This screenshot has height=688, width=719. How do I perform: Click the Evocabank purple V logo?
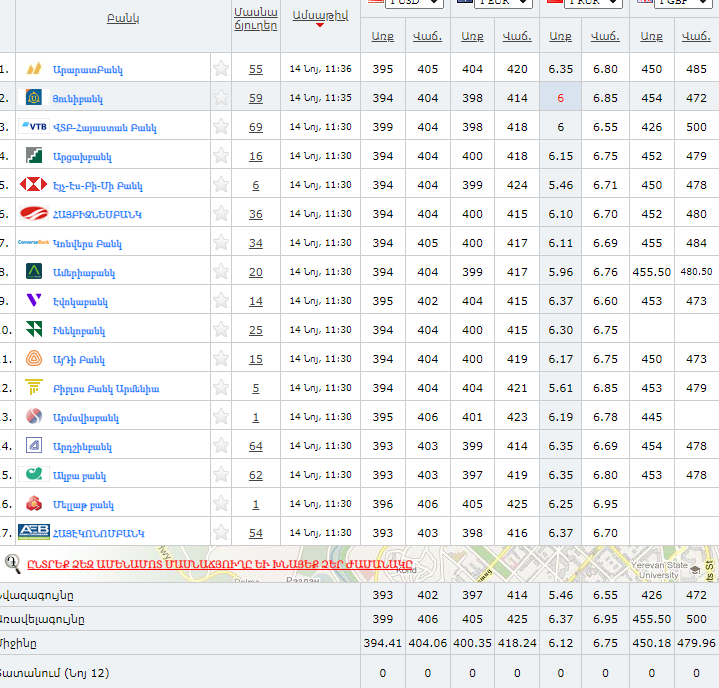click(x=34, y=300)
